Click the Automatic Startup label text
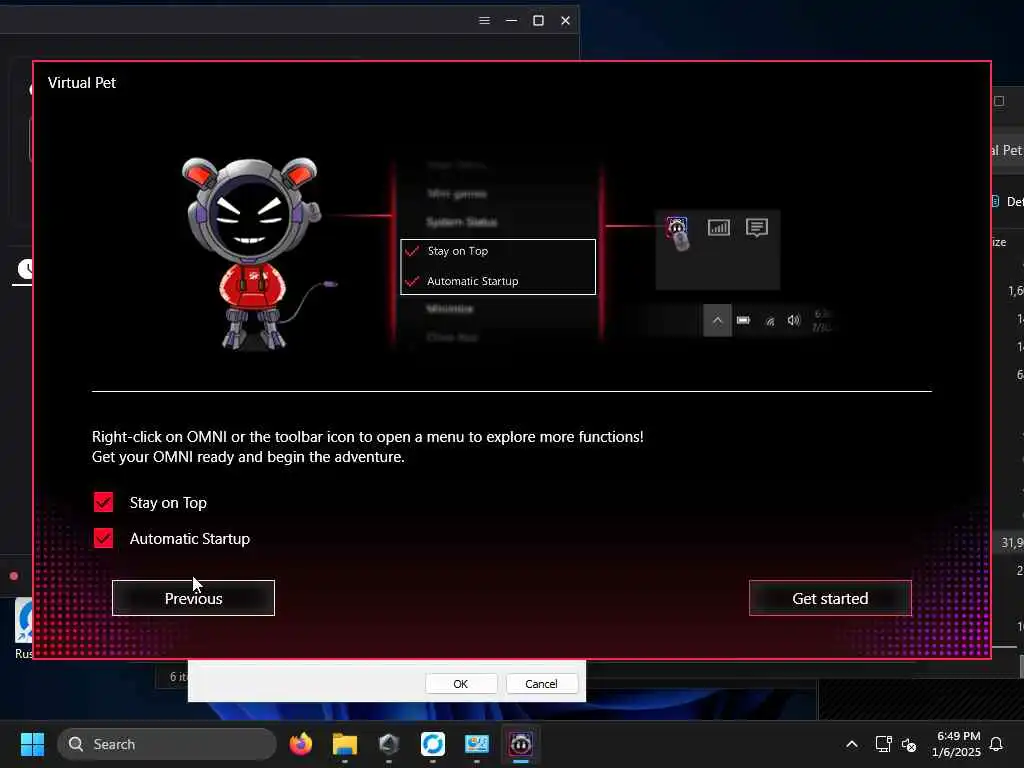 tap(190, 539)
